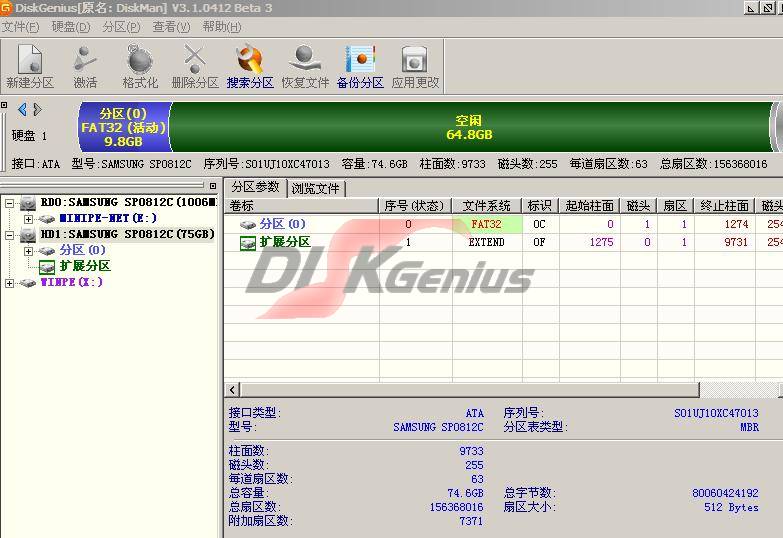Click the 1274 end cylinder value
Screen dimensions: 783x538
coord(736,224)
